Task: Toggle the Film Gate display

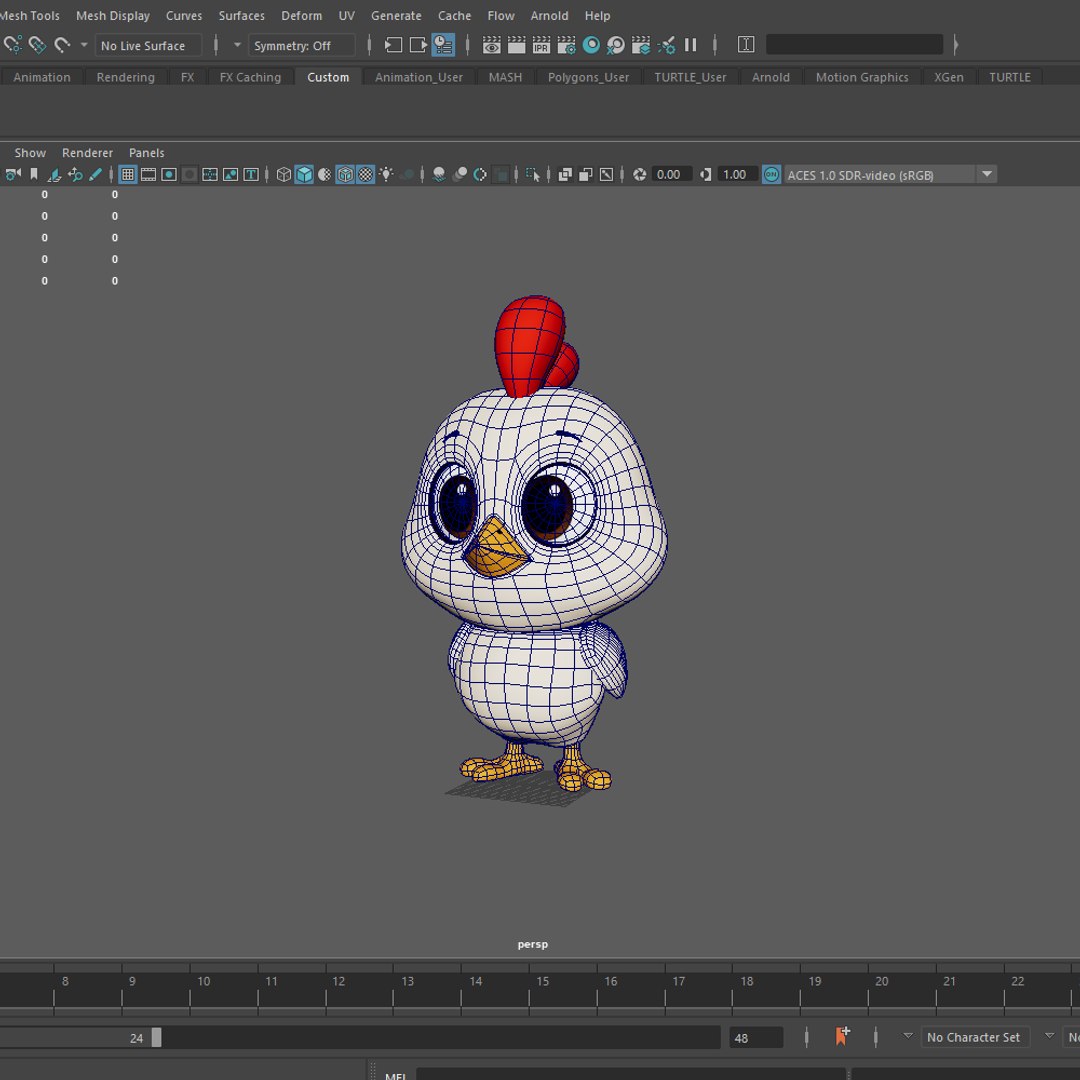Action: pyautogui.click(x=148, y=175)
